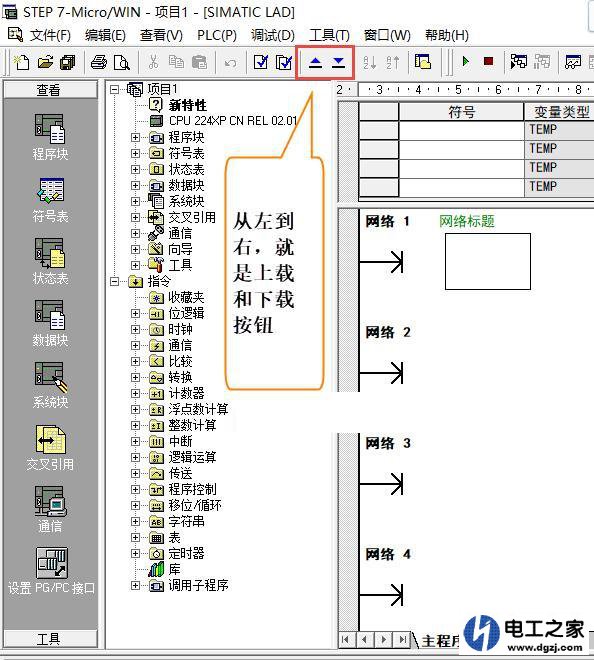Click the Cut scissors icon
The width and height of the screenshot is (594, 660).
tap(153, 63)
